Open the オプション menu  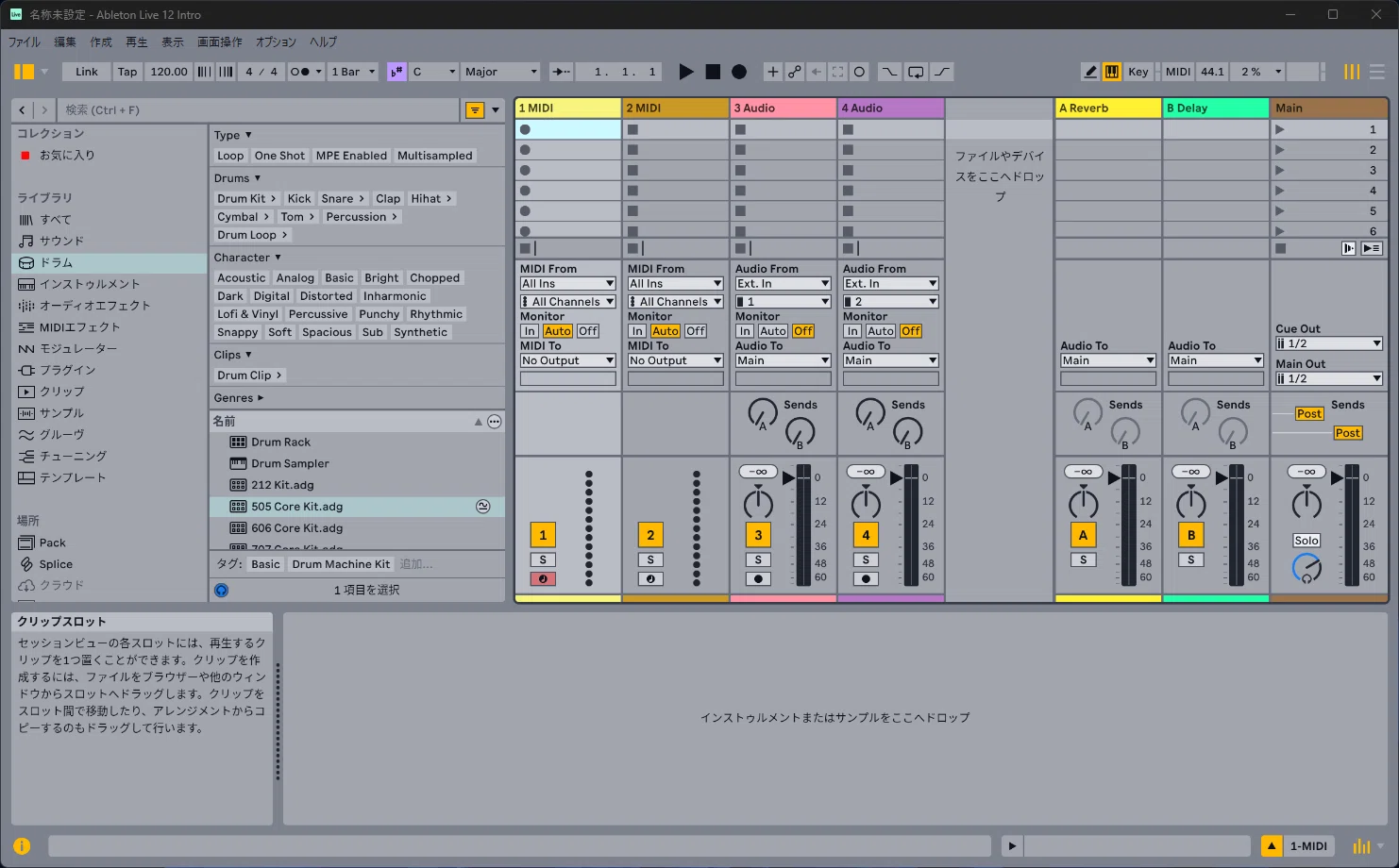276,42
